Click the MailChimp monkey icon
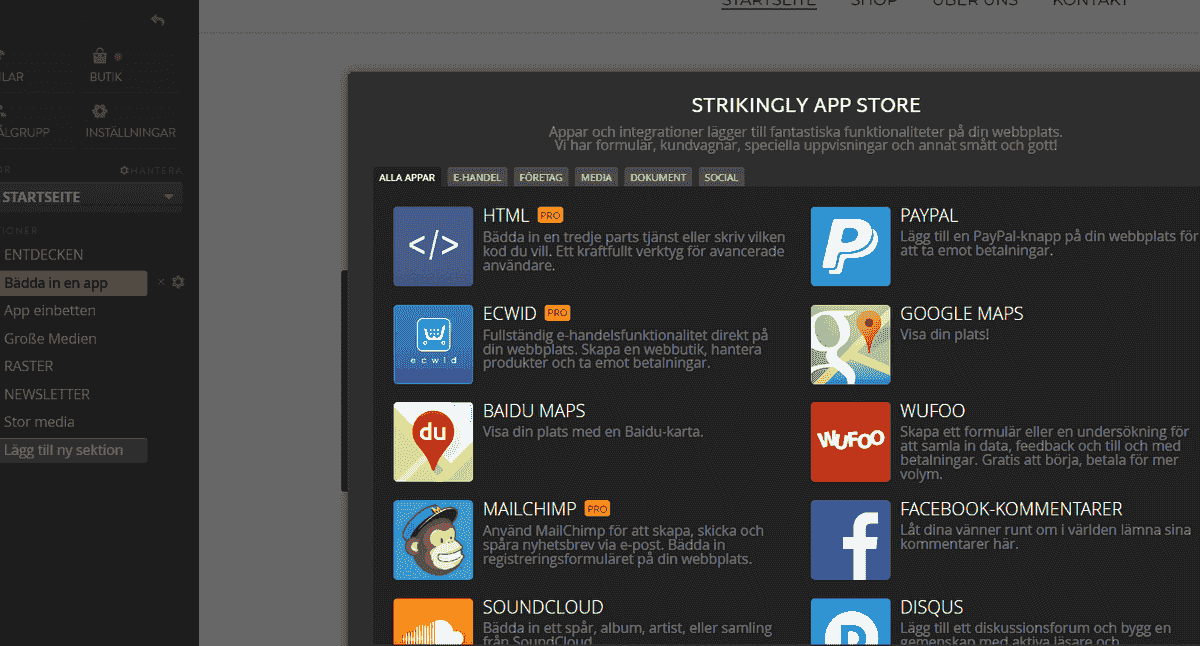This screenshot has height=646, width=1200. click(x=433, y=540)
